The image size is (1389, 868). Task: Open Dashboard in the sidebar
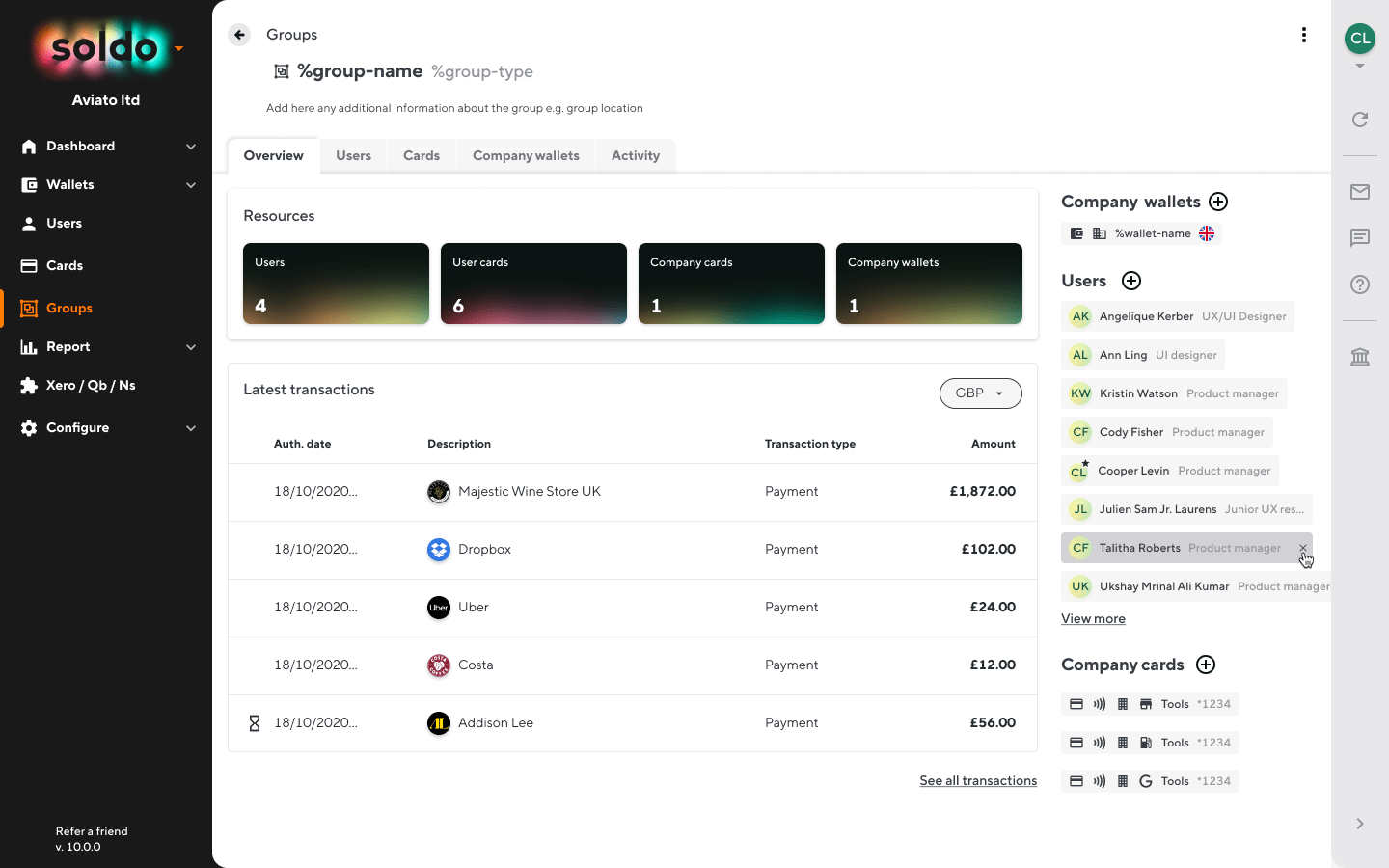tap(81, 147)
